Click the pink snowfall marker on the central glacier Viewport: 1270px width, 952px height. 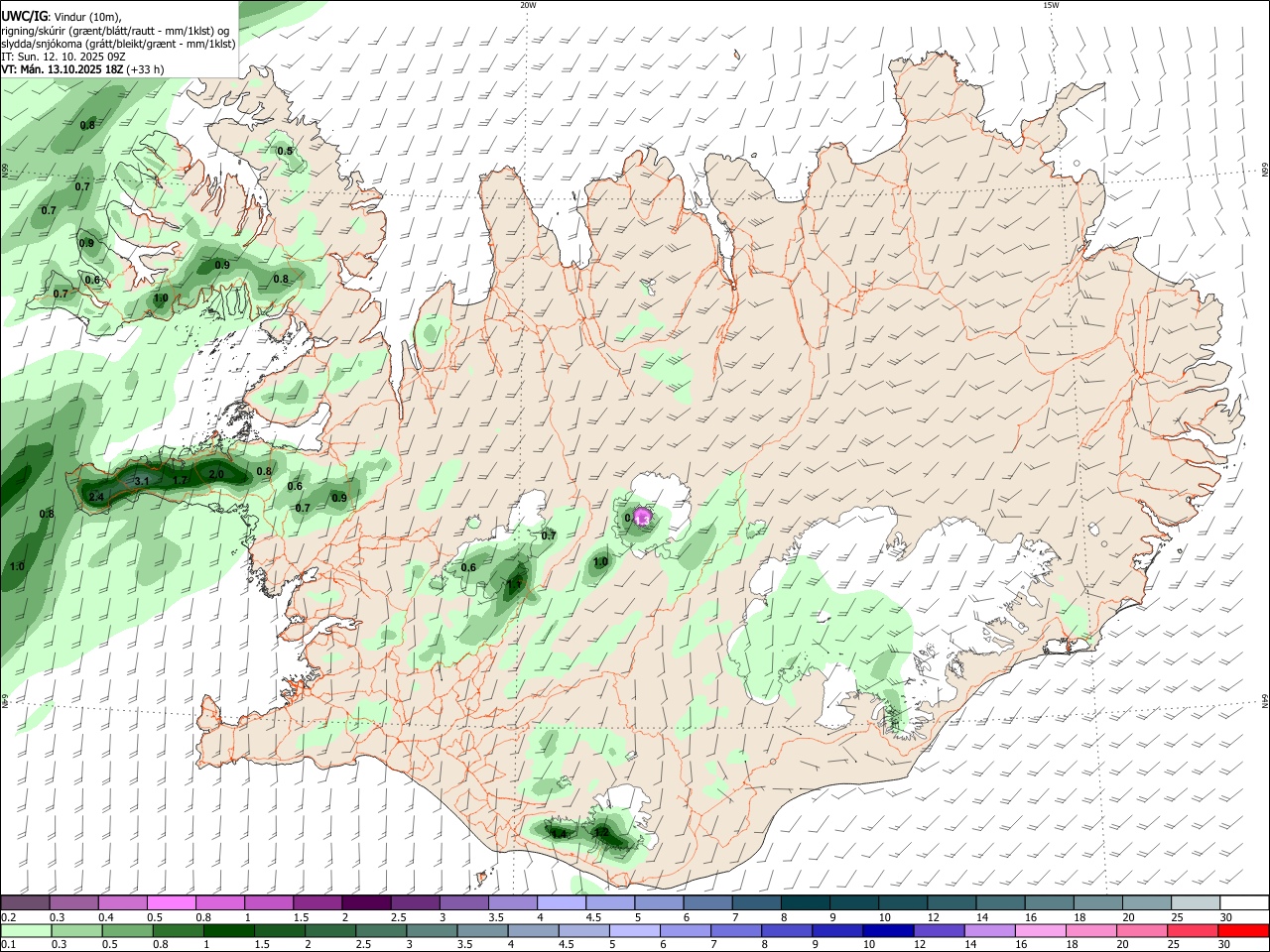coord(643,517)
